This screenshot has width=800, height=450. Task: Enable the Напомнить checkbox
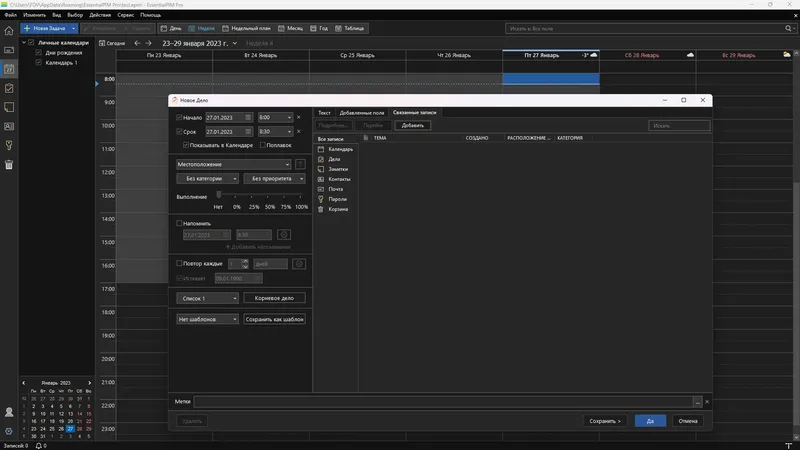point(179,223)
